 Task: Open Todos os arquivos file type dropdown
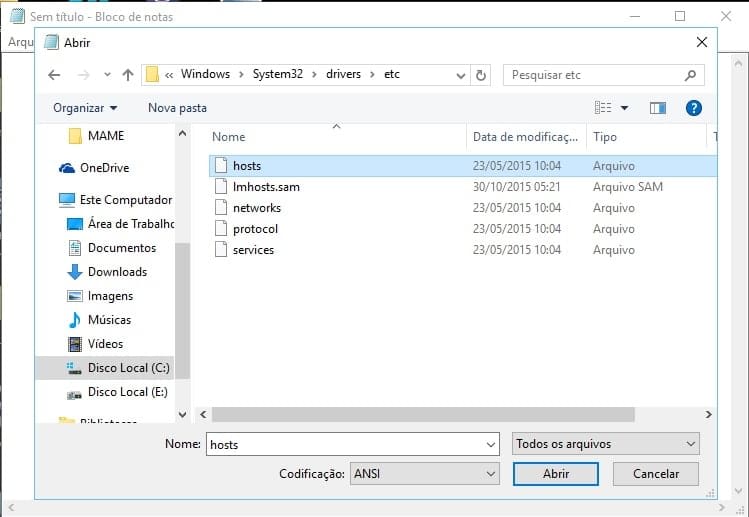coord(605,444)
